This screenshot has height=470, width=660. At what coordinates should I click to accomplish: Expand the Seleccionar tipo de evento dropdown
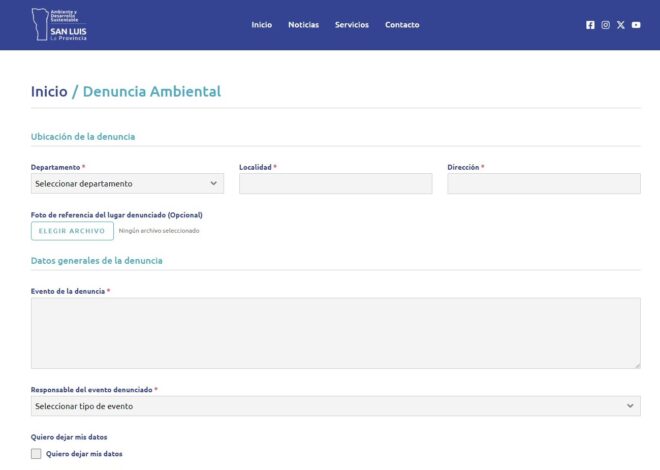click(335, 406)
